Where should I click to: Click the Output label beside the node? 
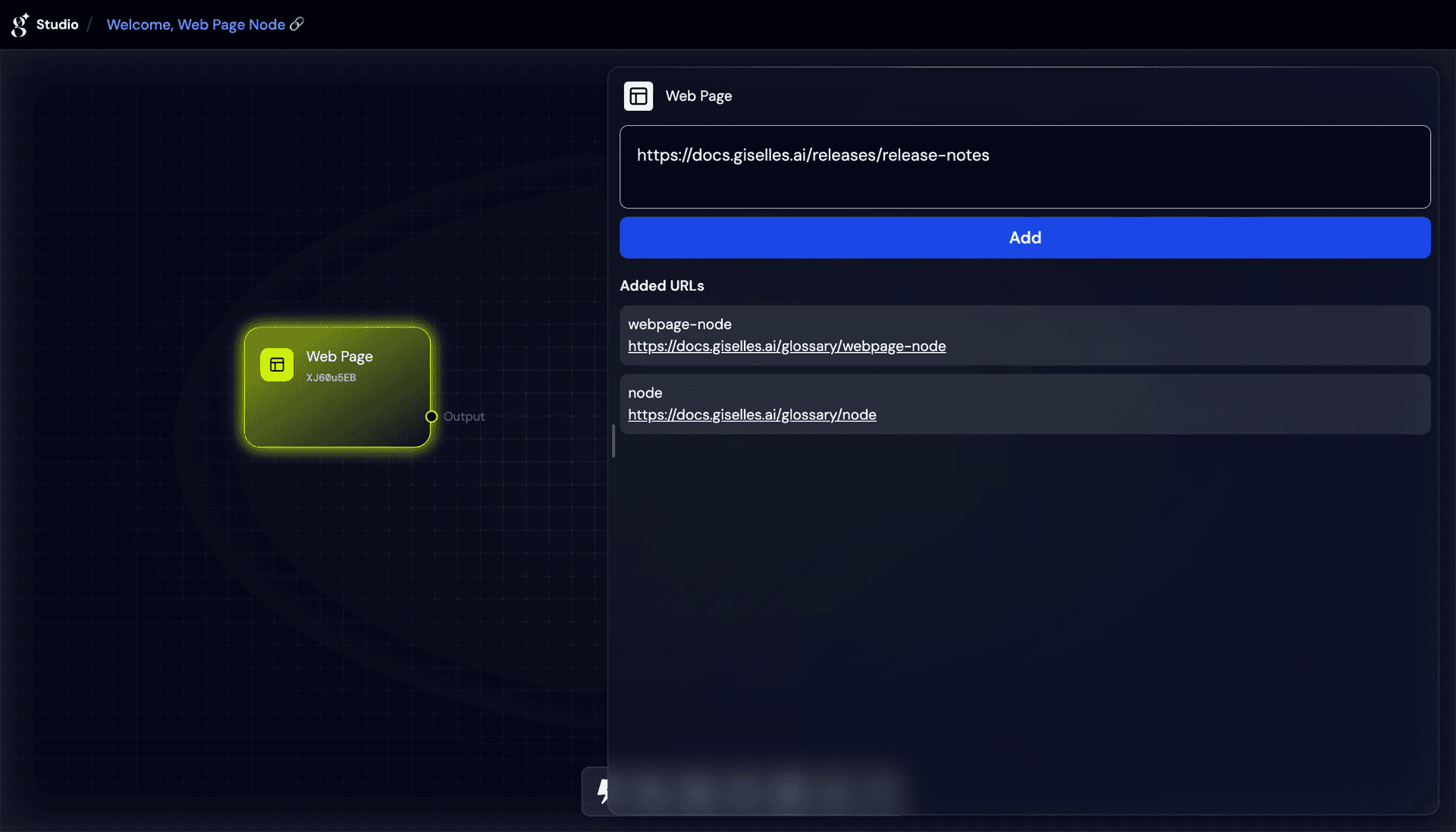point(463,416)
